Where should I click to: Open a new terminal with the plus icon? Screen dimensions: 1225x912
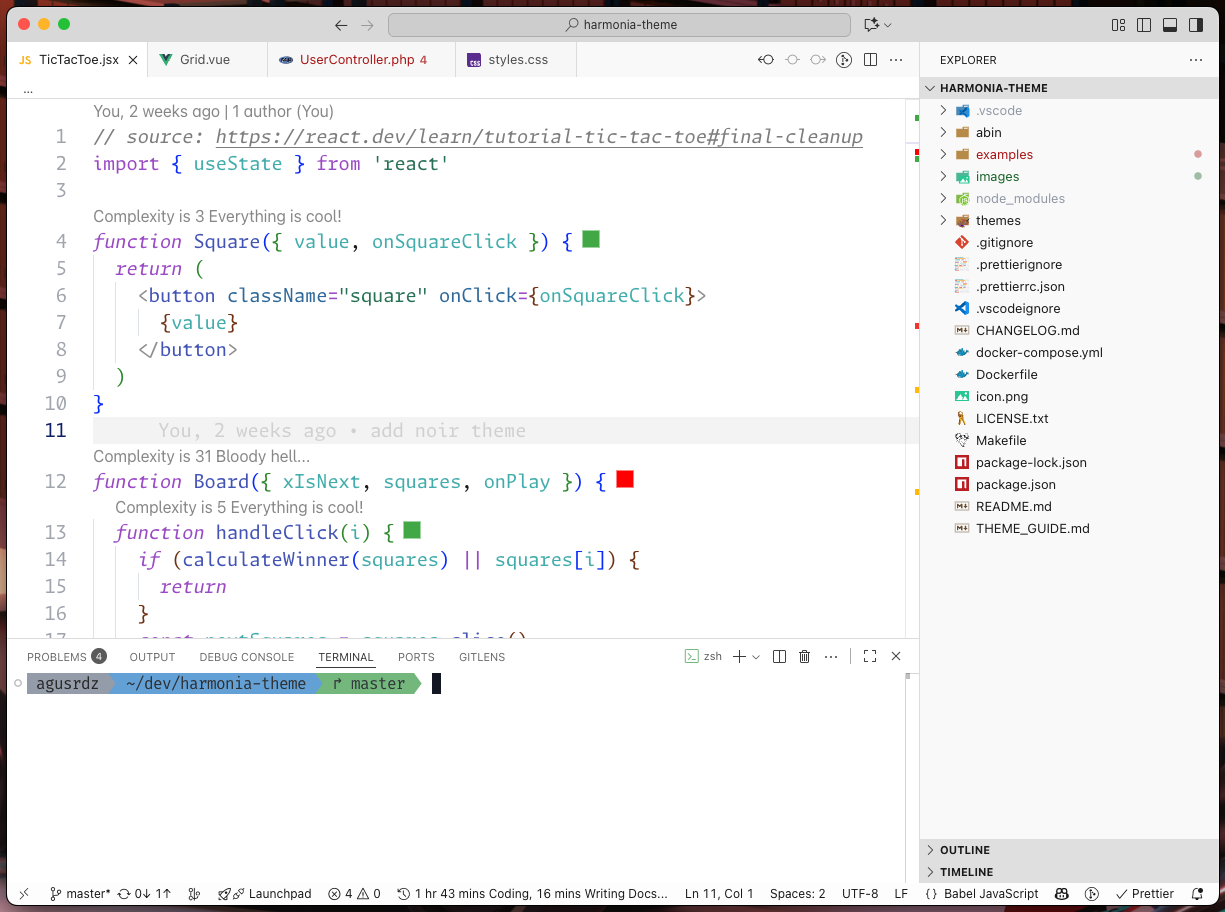(x=737, y=656)
